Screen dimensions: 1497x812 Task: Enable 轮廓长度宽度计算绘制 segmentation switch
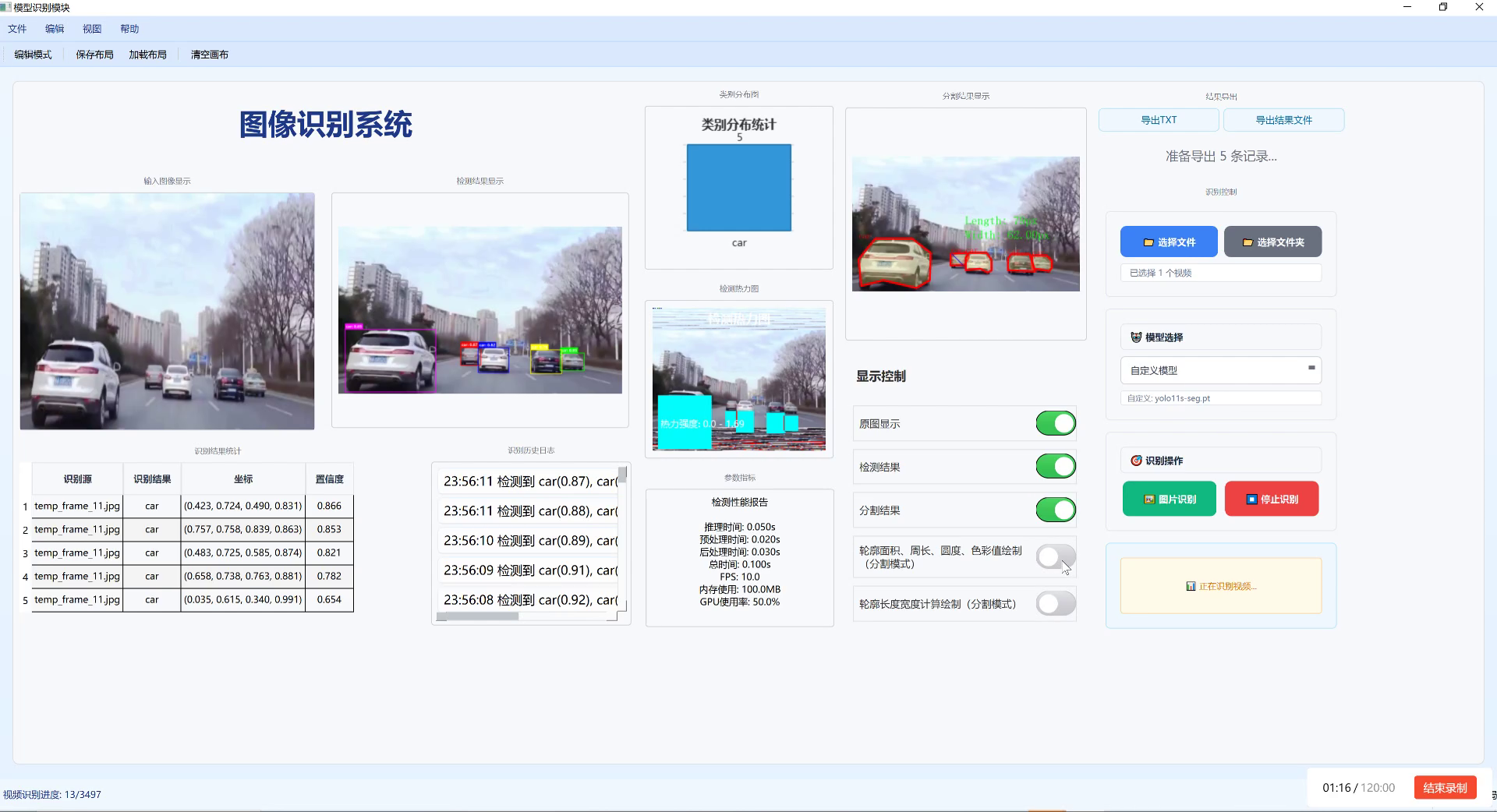[1055, 603]
